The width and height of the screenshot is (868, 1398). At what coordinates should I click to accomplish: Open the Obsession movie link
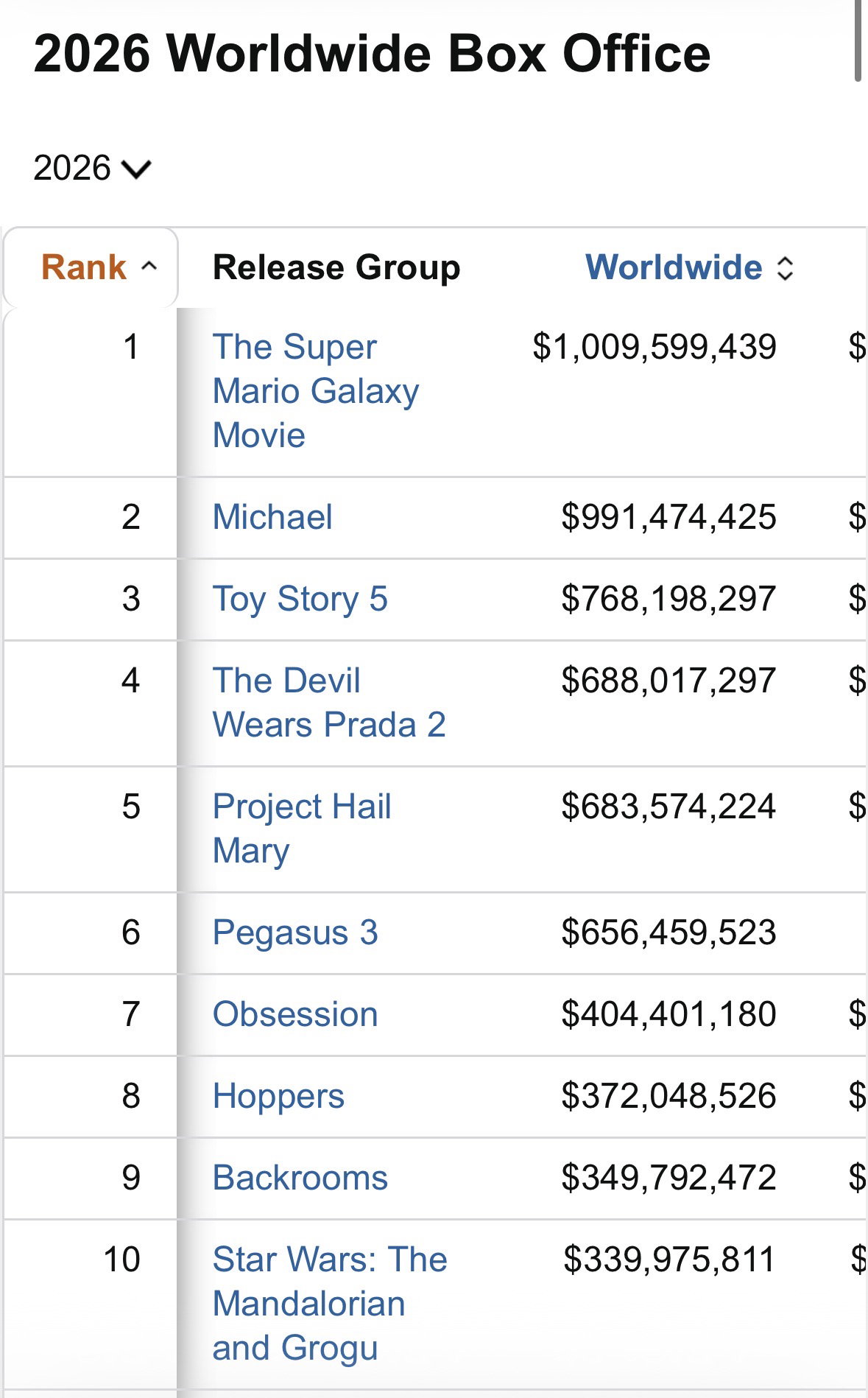295,1015
